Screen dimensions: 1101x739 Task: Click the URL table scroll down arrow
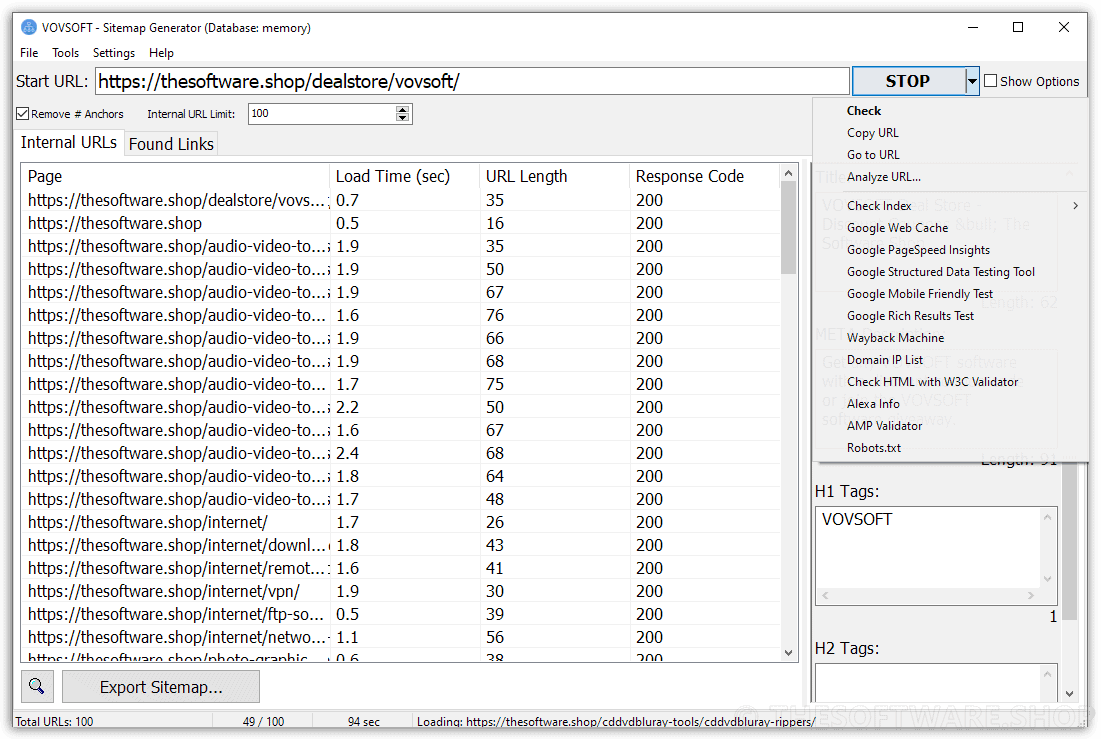(789, 653)
